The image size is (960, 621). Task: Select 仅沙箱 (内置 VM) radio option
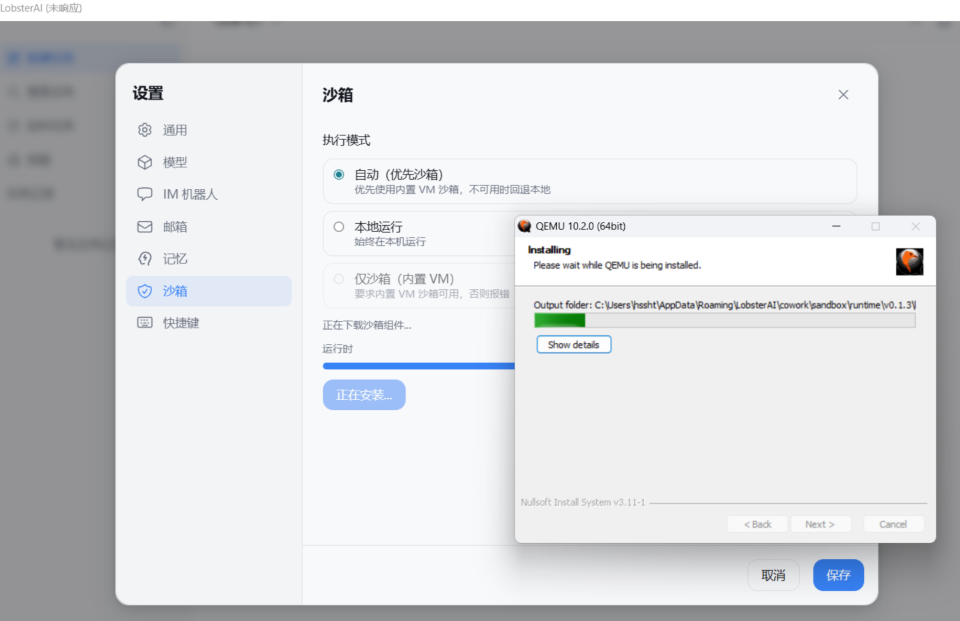pos(339,279)
